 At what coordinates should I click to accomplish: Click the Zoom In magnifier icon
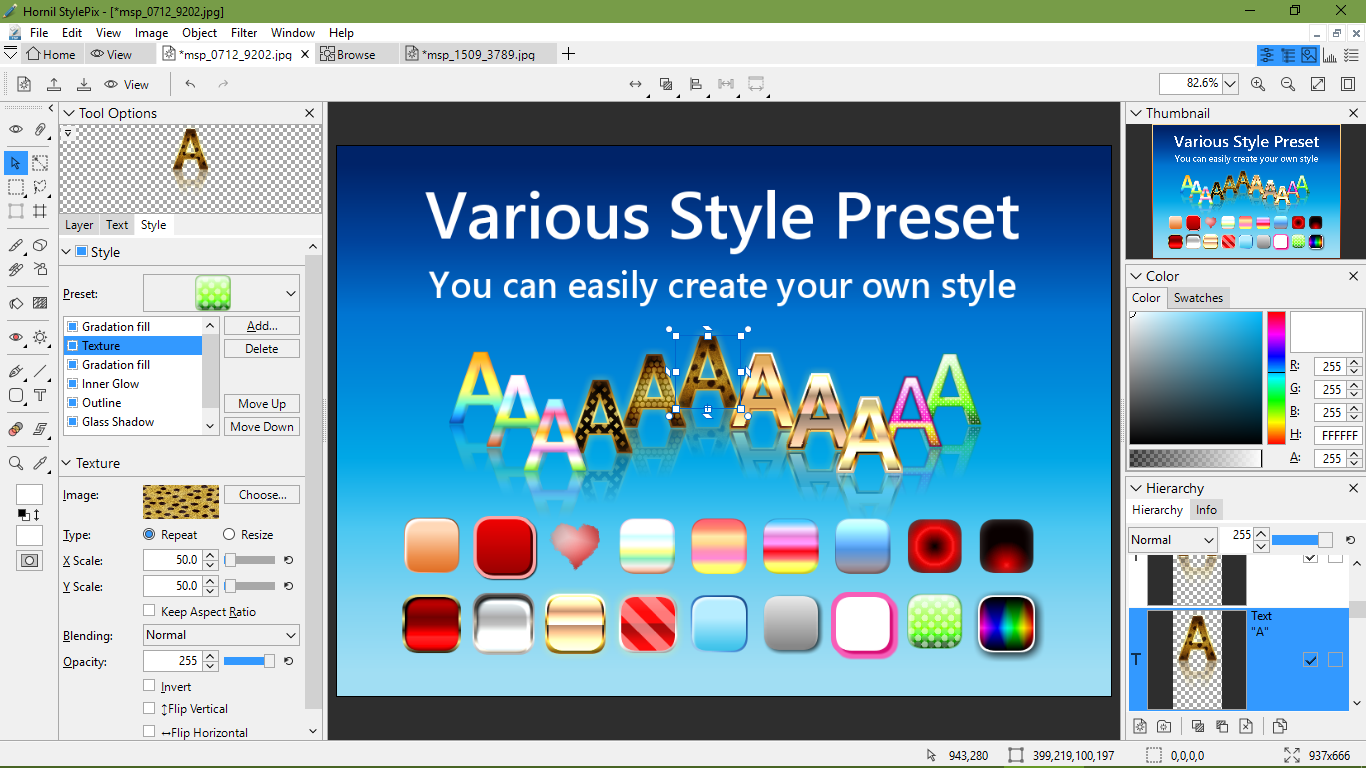point(1258,85)
